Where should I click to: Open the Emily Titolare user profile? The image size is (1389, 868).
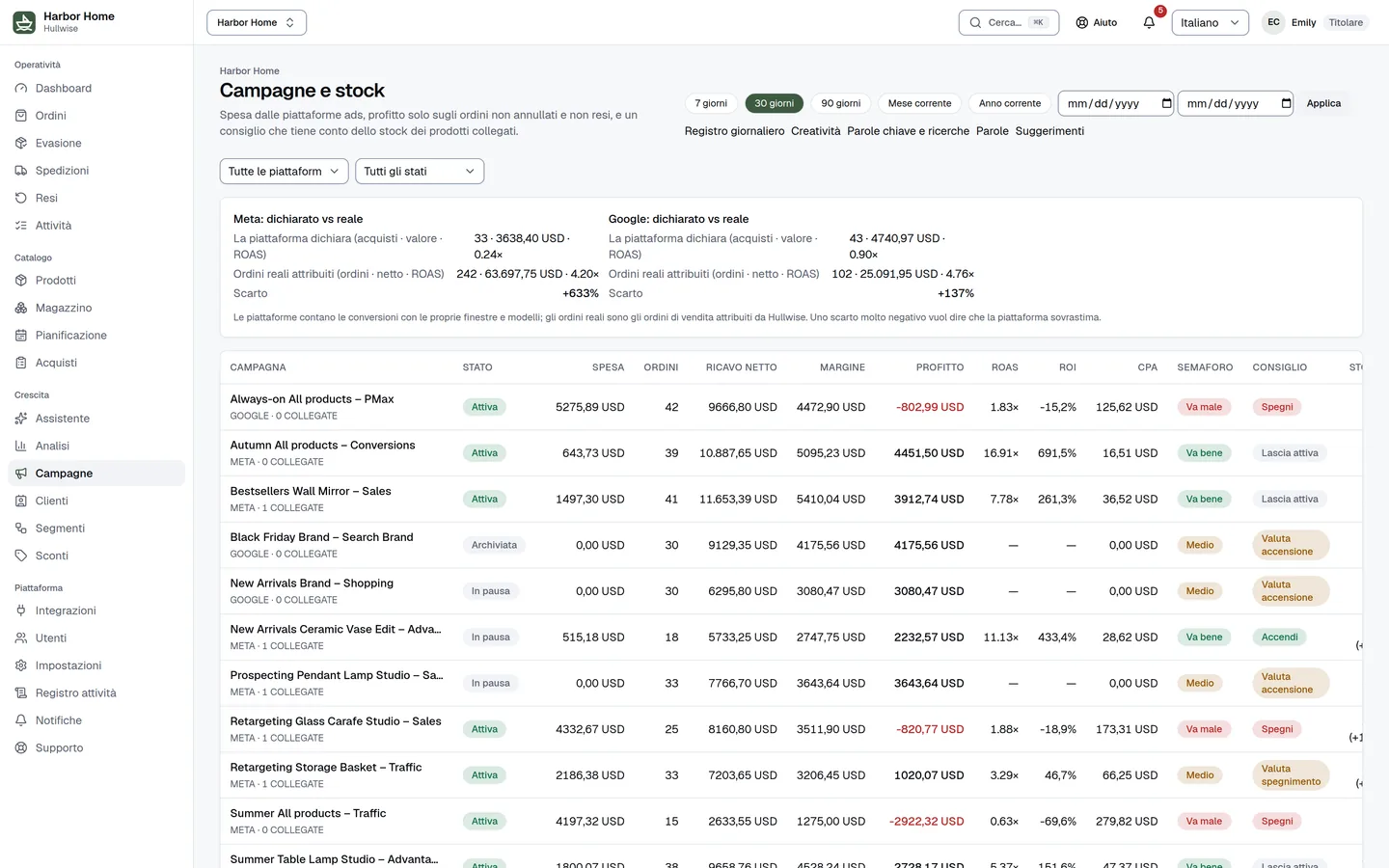pyautogui.click(x=1315, y=22)
